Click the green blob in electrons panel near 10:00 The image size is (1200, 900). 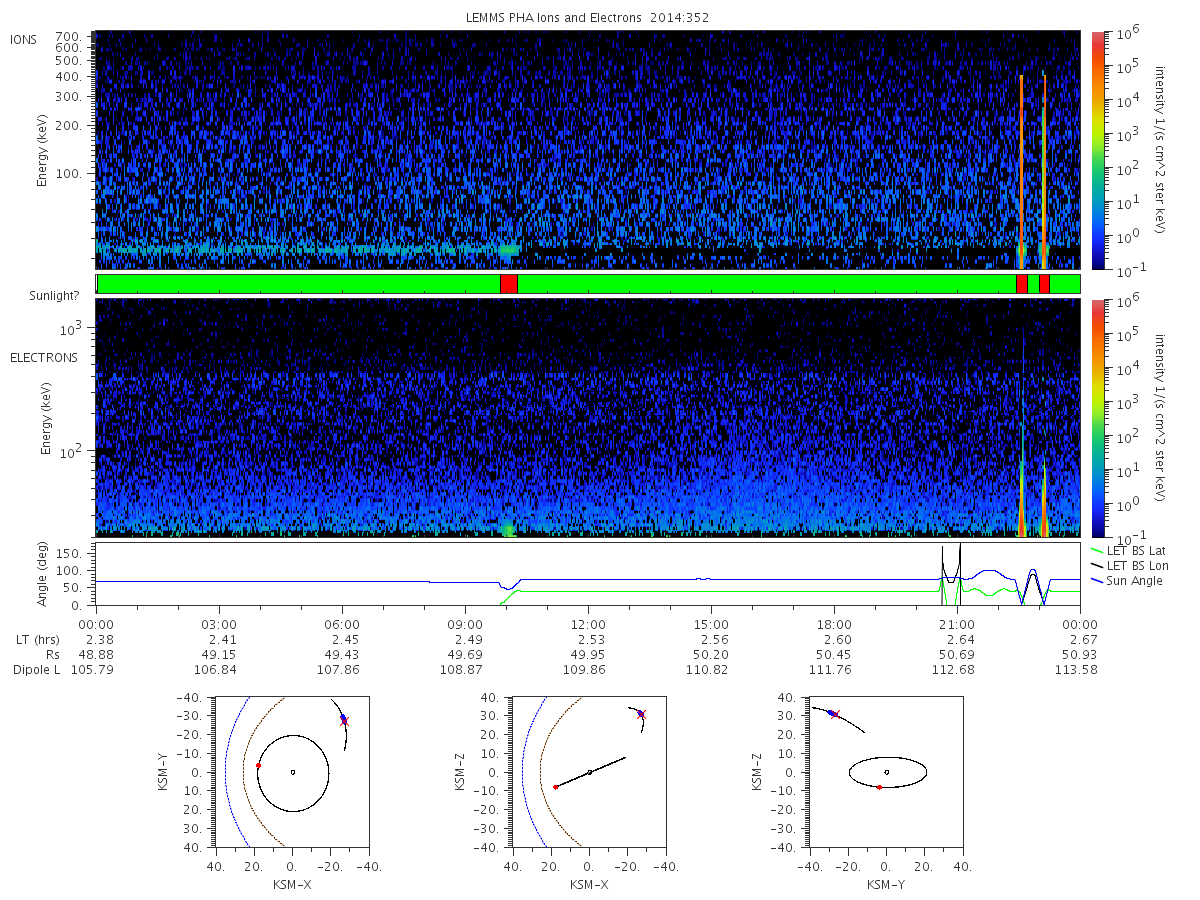(x=509, y=529)
